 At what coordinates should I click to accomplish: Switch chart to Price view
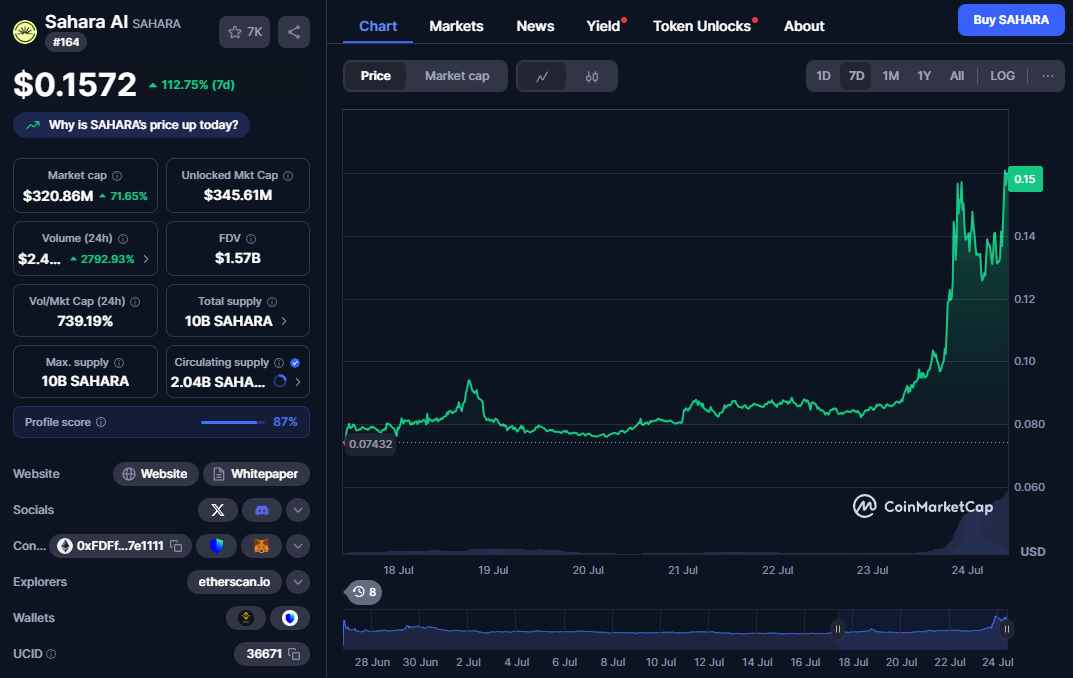coord(376,76)
